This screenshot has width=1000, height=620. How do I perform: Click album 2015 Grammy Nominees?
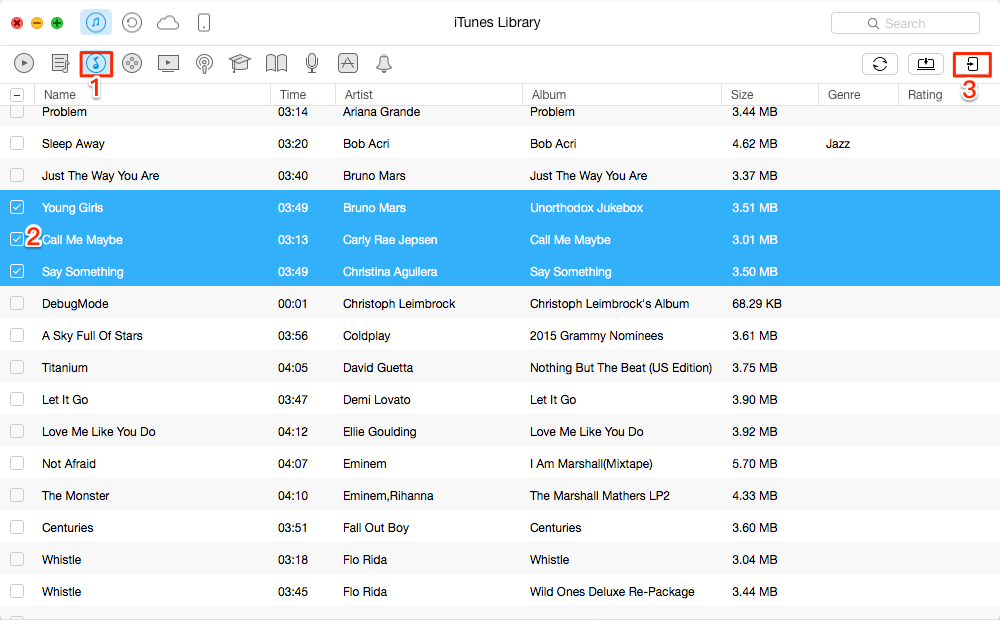[596, 336]
